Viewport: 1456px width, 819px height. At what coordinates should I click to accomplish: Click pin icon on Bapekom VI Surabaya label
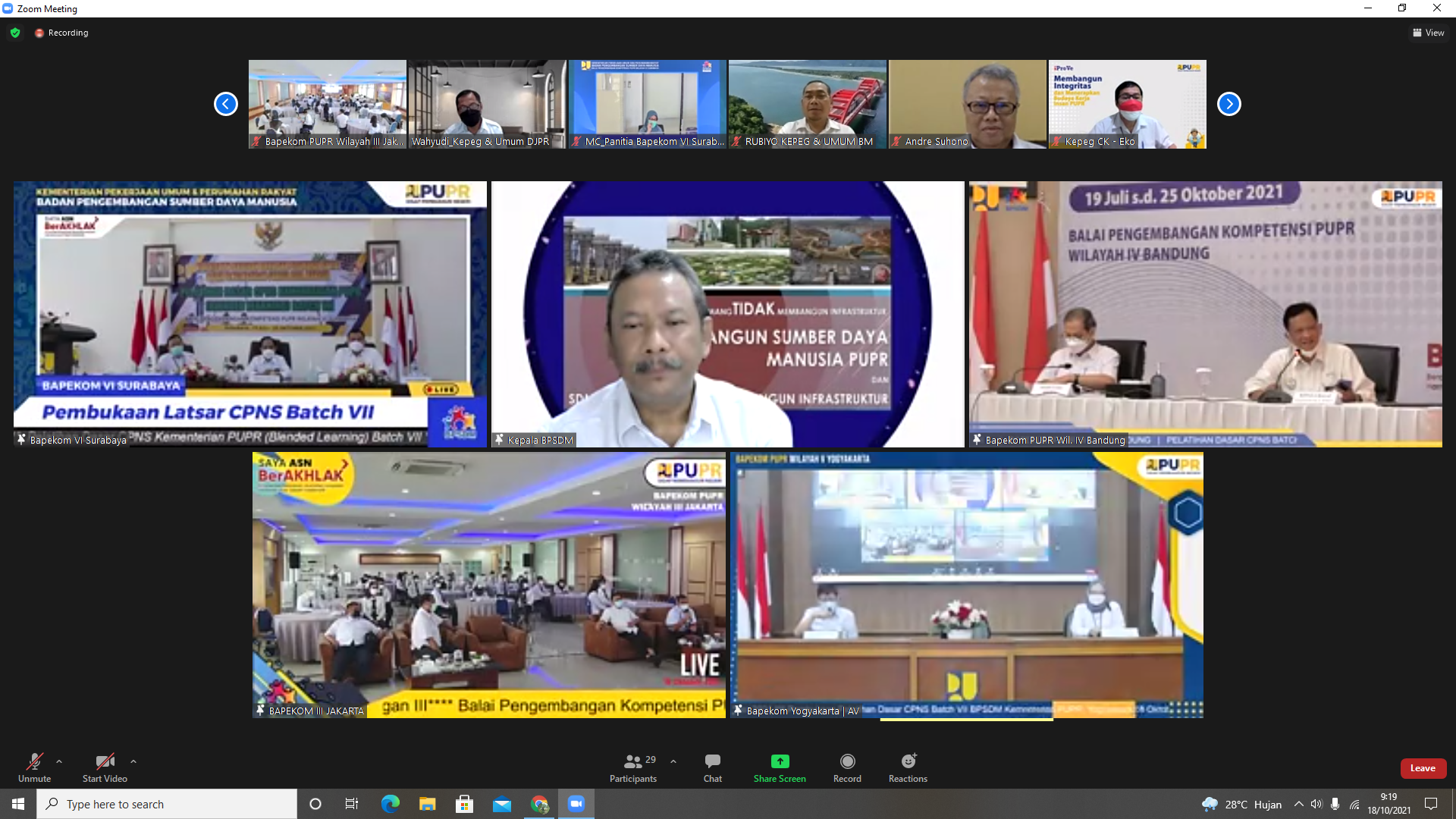point(21,439)
